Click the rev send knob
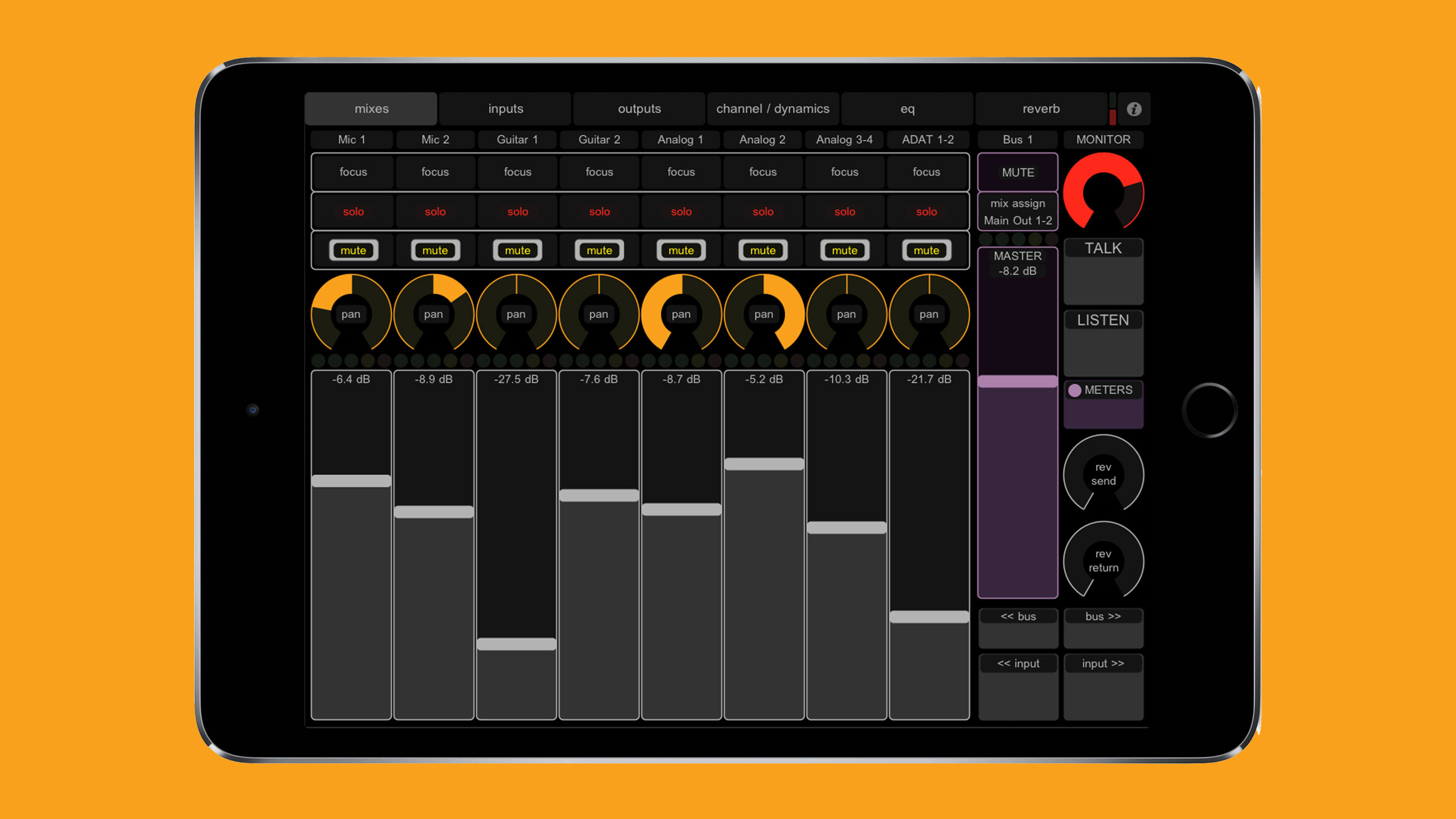Screen dimensions: 1456x819 (x=1104, y=474)
